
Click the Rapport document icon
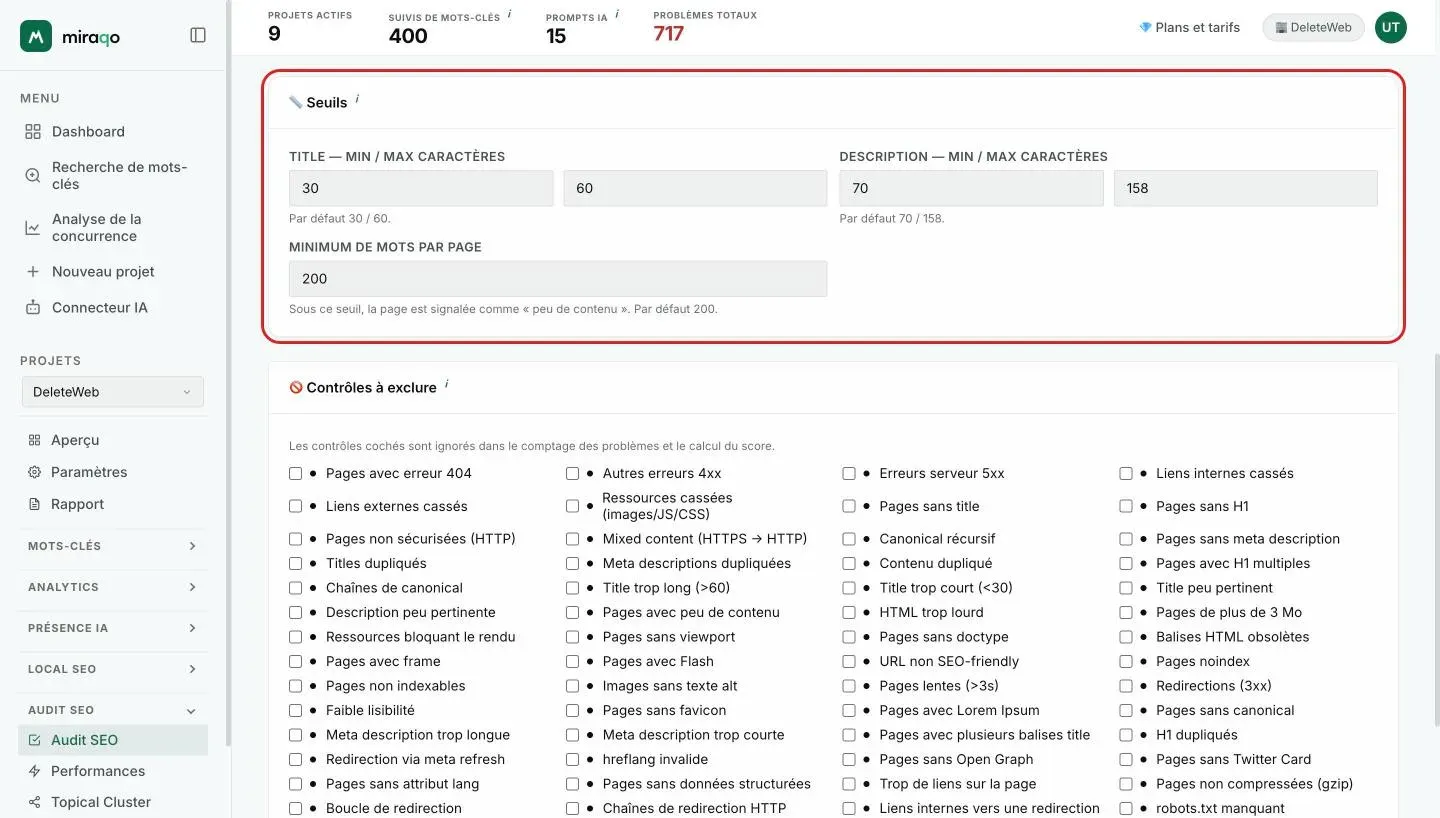coord(34,504)
